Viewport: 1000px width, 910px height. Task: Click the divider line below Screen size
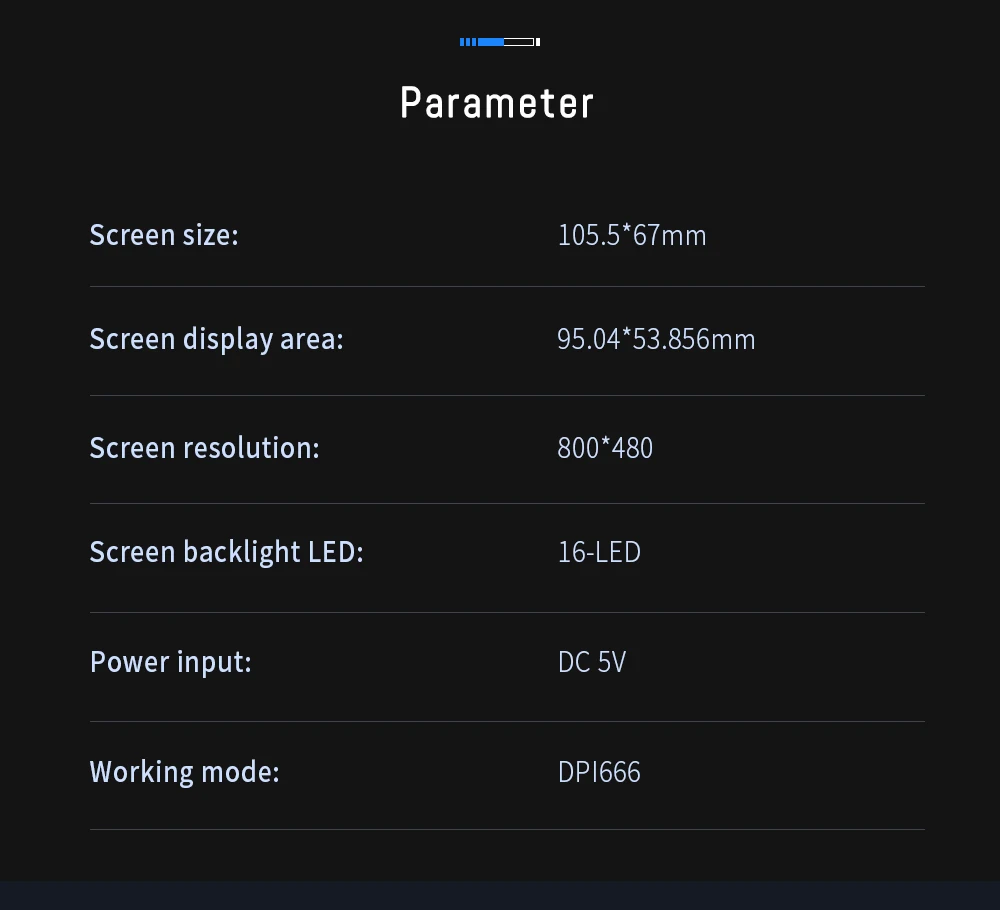tap(508, 286)
